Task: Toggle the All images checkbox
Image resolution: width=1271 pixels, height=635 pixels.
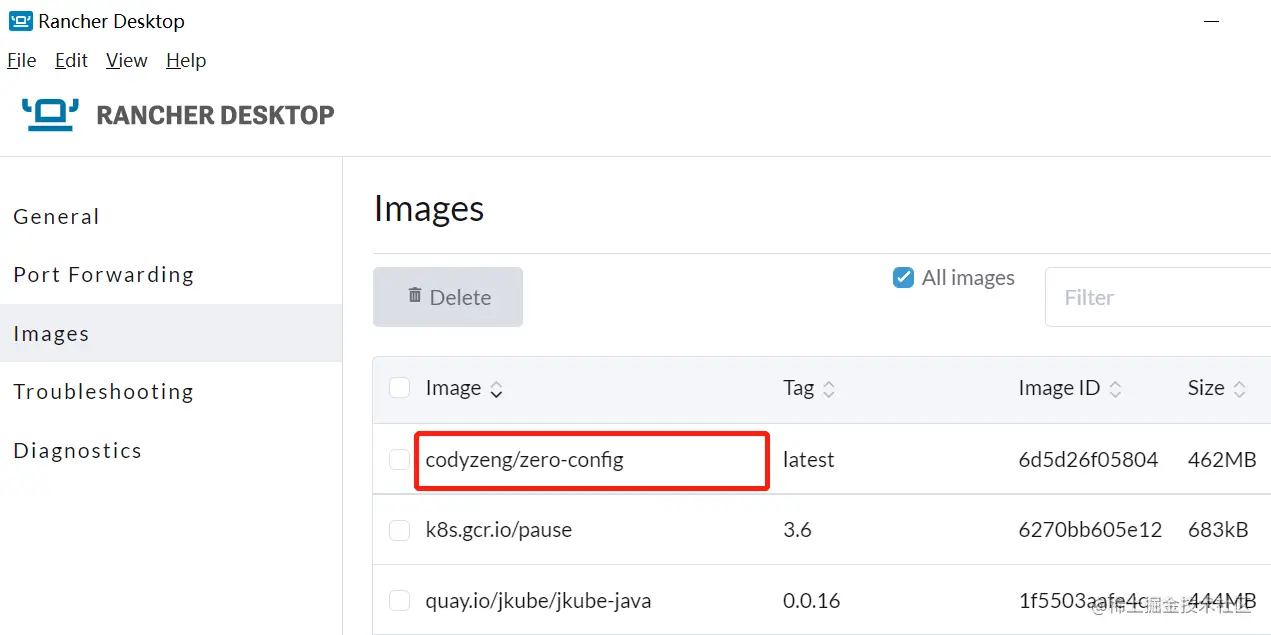Action: pyautogui.click(x=903, y=278)
